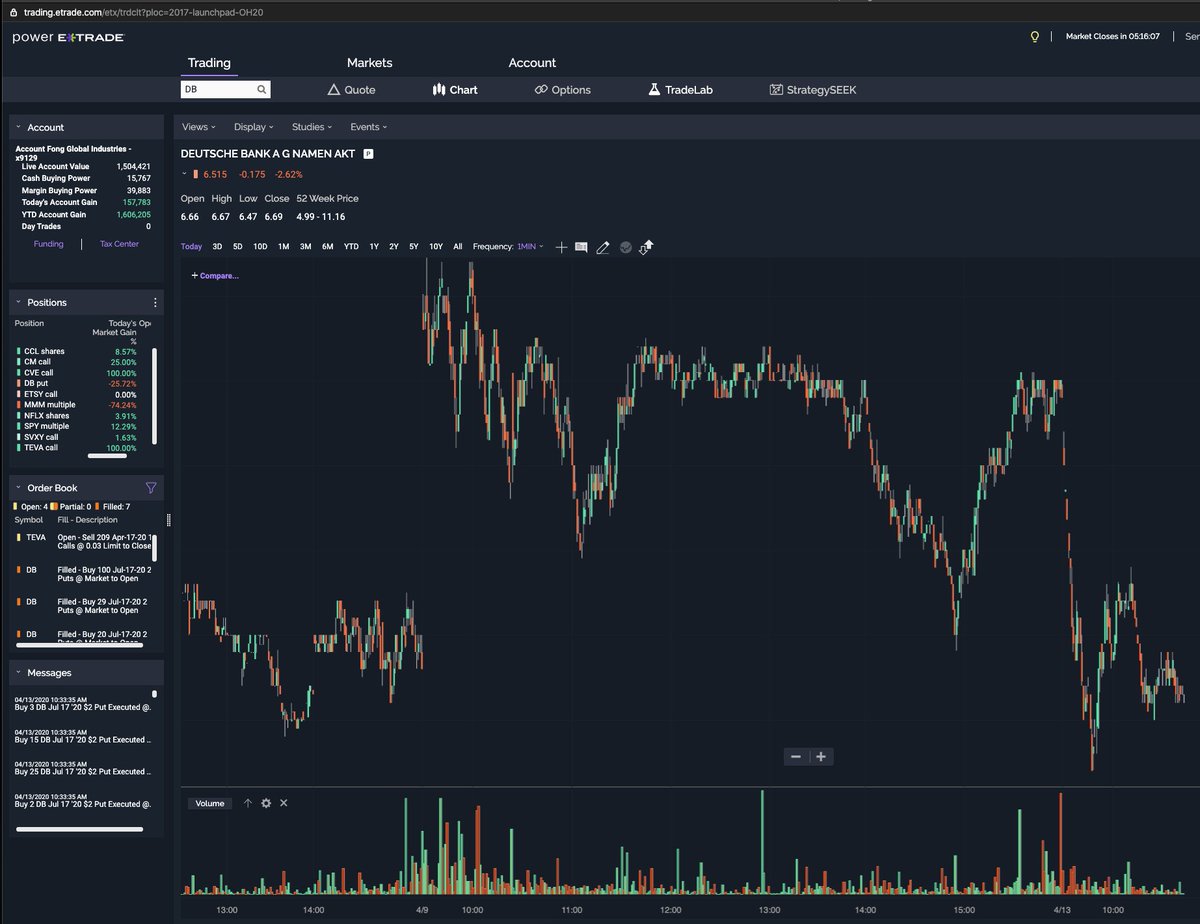Move the Volume study up
Screen dimensions: 1200x924
tap(248, 803)
